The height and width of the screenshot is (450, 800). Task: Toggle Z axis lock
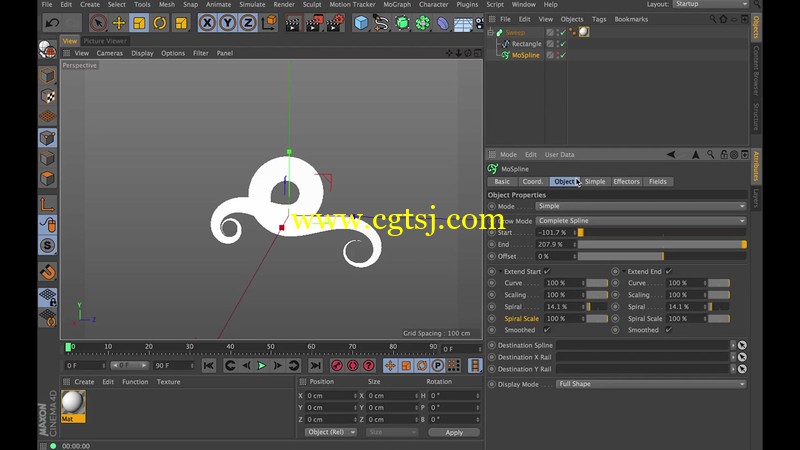click(248, 23)
